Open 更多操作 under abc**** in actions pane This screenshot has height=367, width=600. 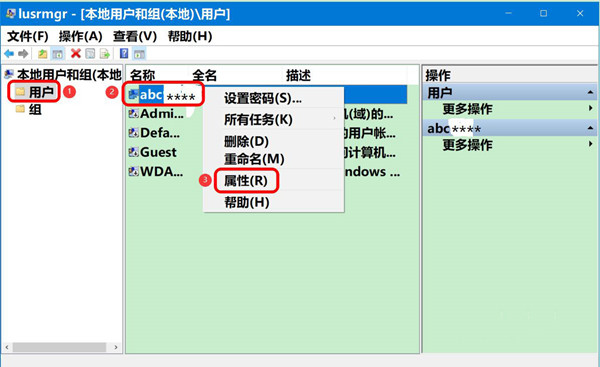click(x=468, y=145)
